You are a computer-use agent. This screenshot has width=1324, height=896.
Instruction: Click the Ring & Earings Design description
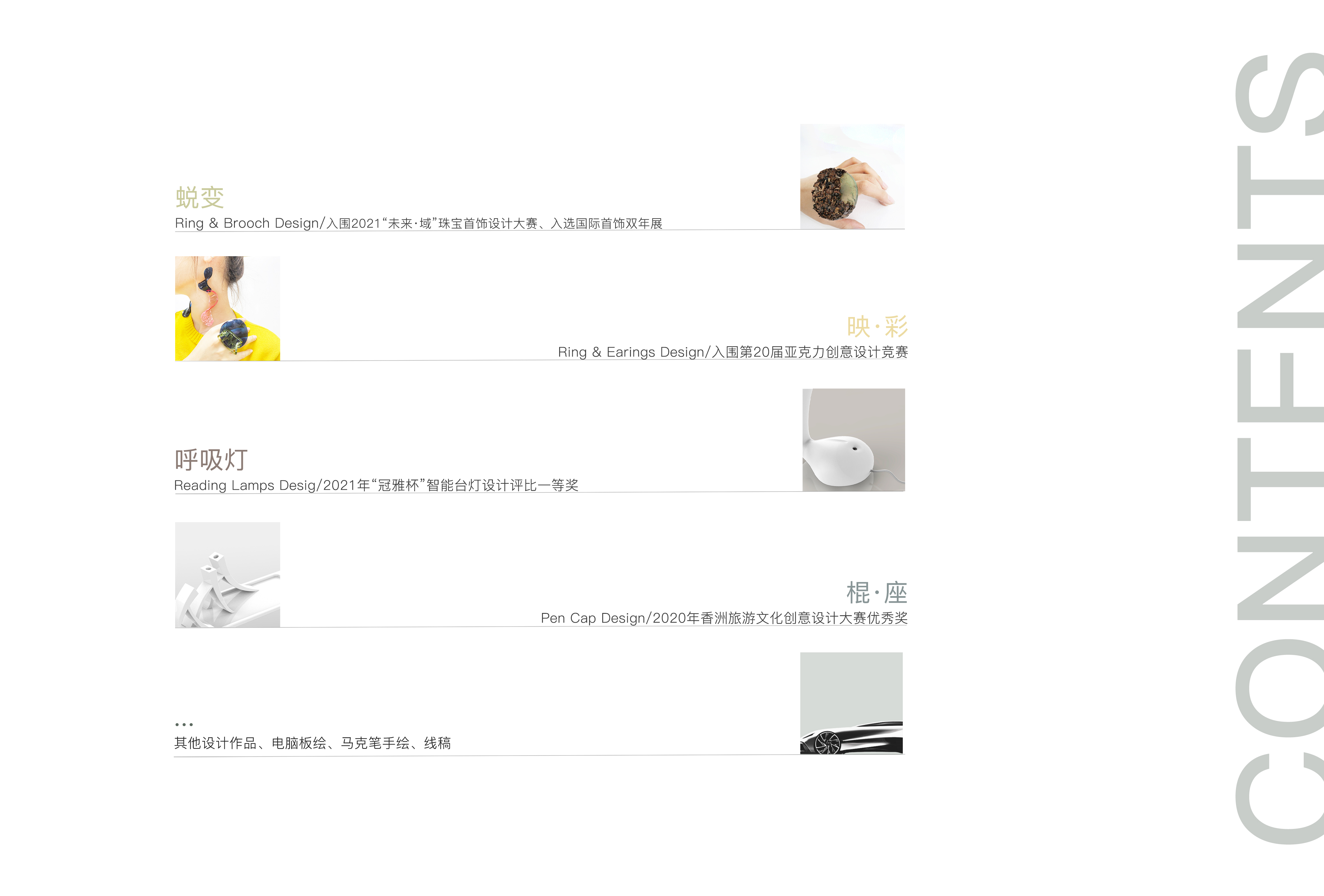[733, 352]
